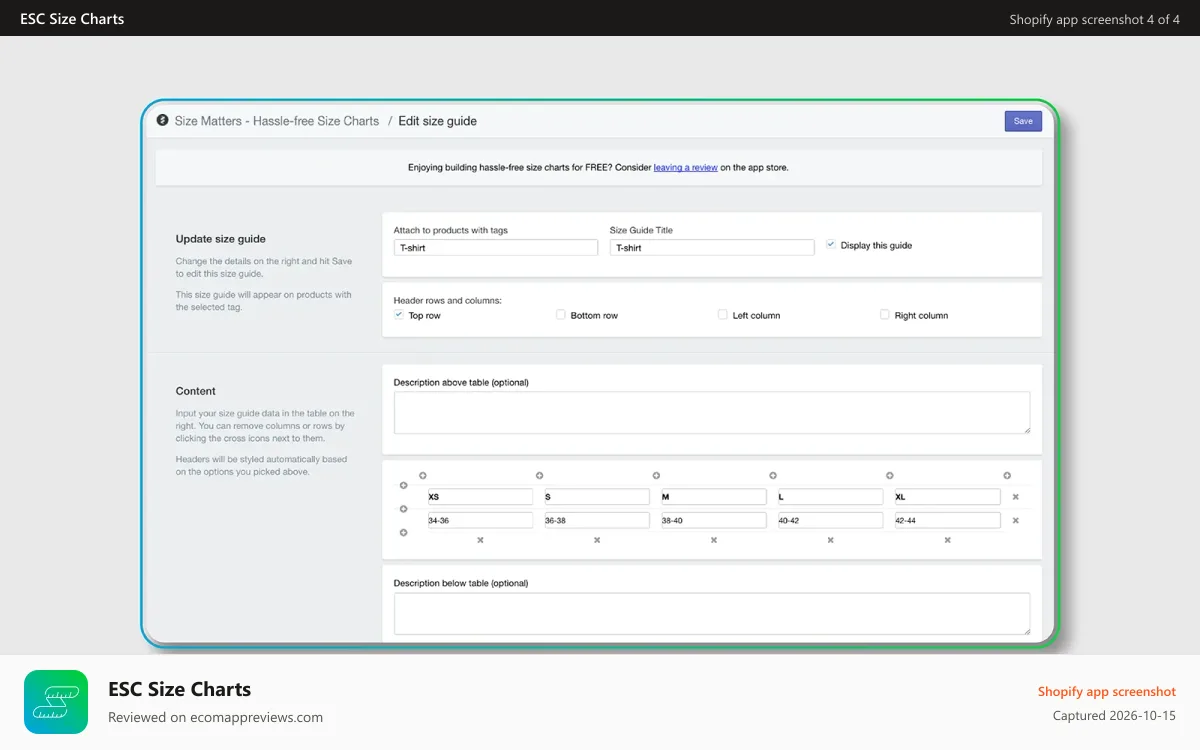The height and width of the screenshot is (750, 1200).
Task: Edit the 40-42 table cell
Action: [831, 520]
